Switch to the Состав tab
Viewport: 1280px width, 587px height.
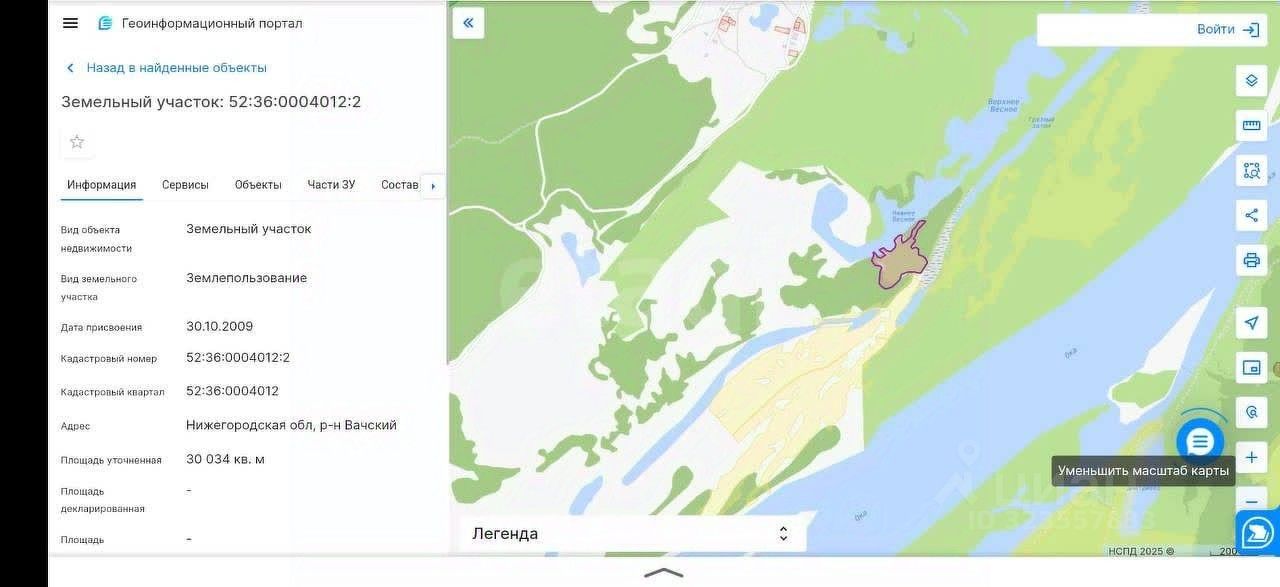[399, 185]
